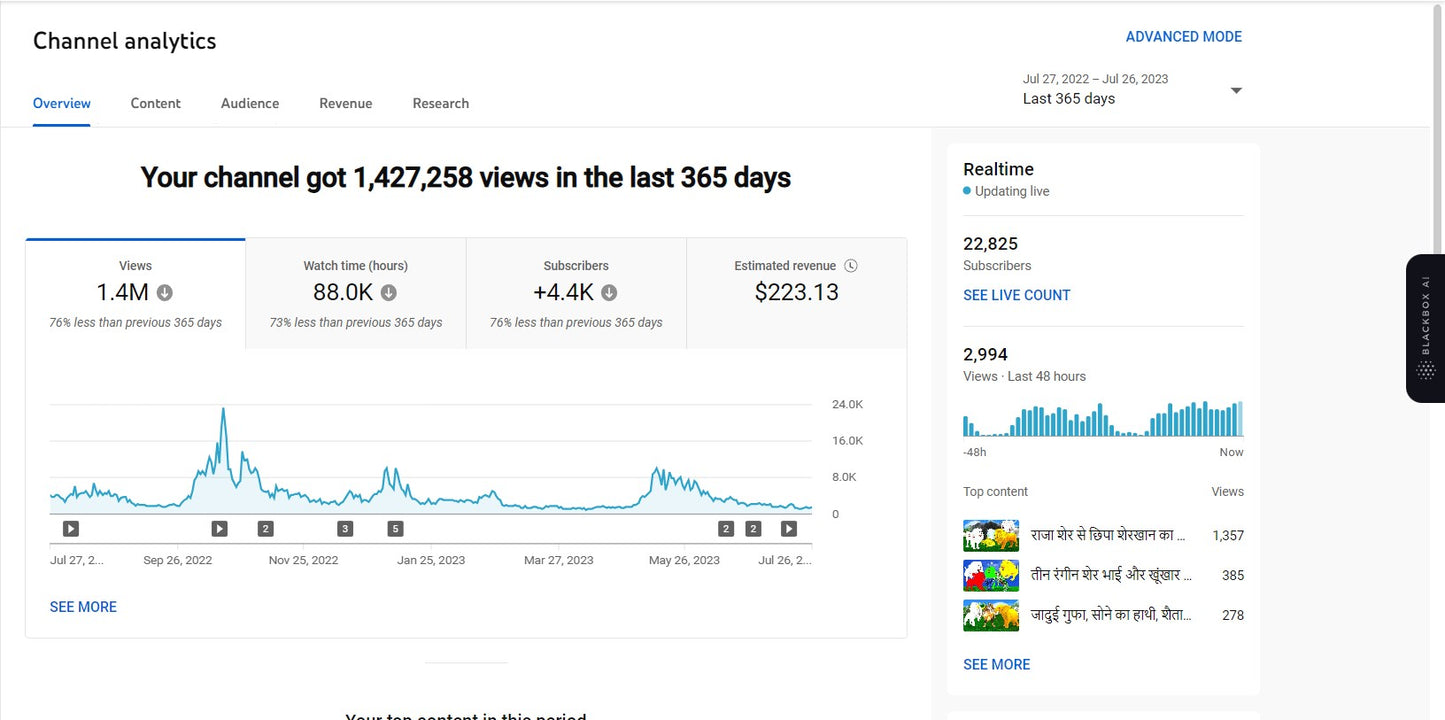This screenshot has height=720, width=1445.
Task: Select the Watch time (hours) metric card
Action: tap(355, 292)
